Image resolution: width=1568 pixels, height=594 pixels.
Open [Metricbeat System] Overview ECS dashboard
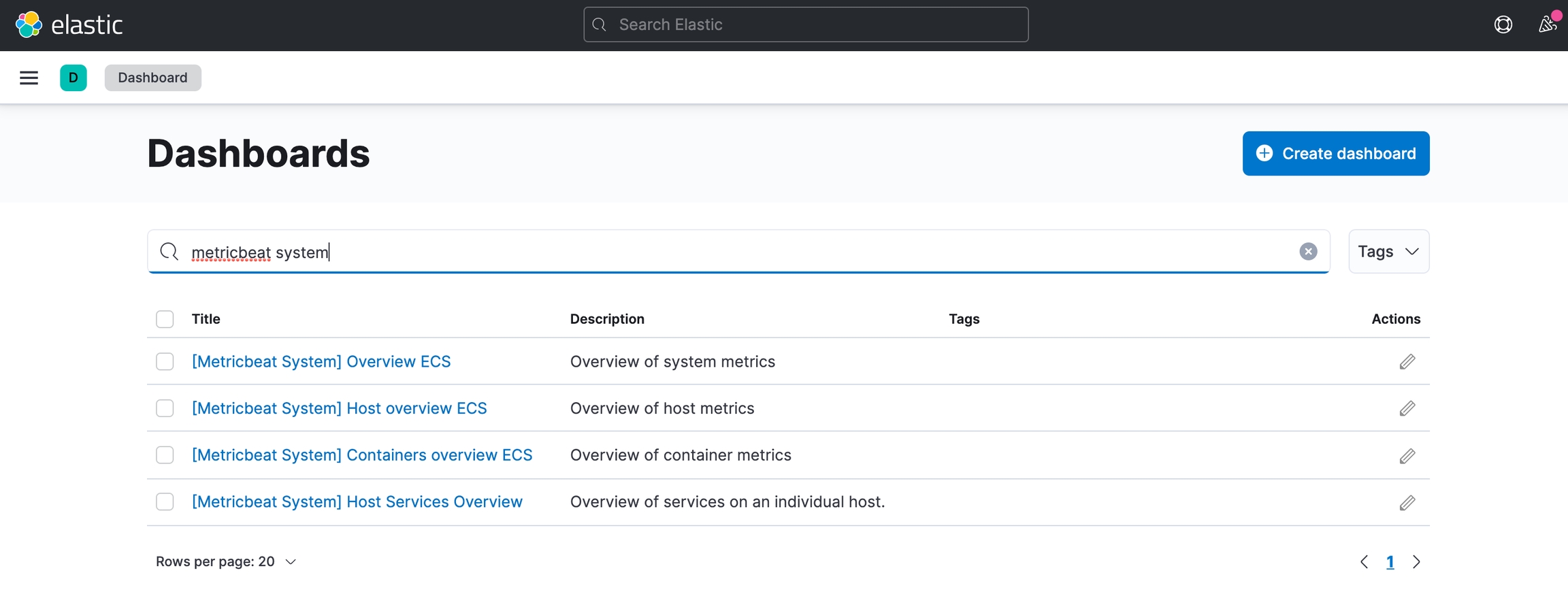pyautogui.click(x=321, y=361)
